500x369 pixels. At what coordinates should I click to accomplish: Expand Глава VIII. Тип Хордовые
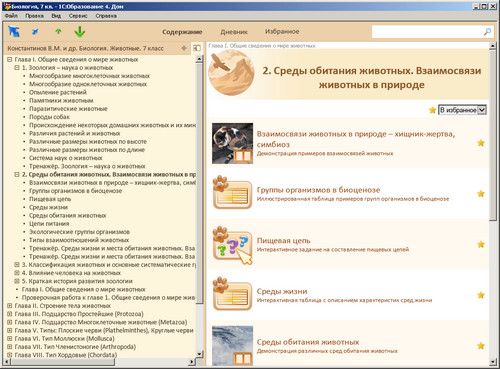click(x=9, y=355)
